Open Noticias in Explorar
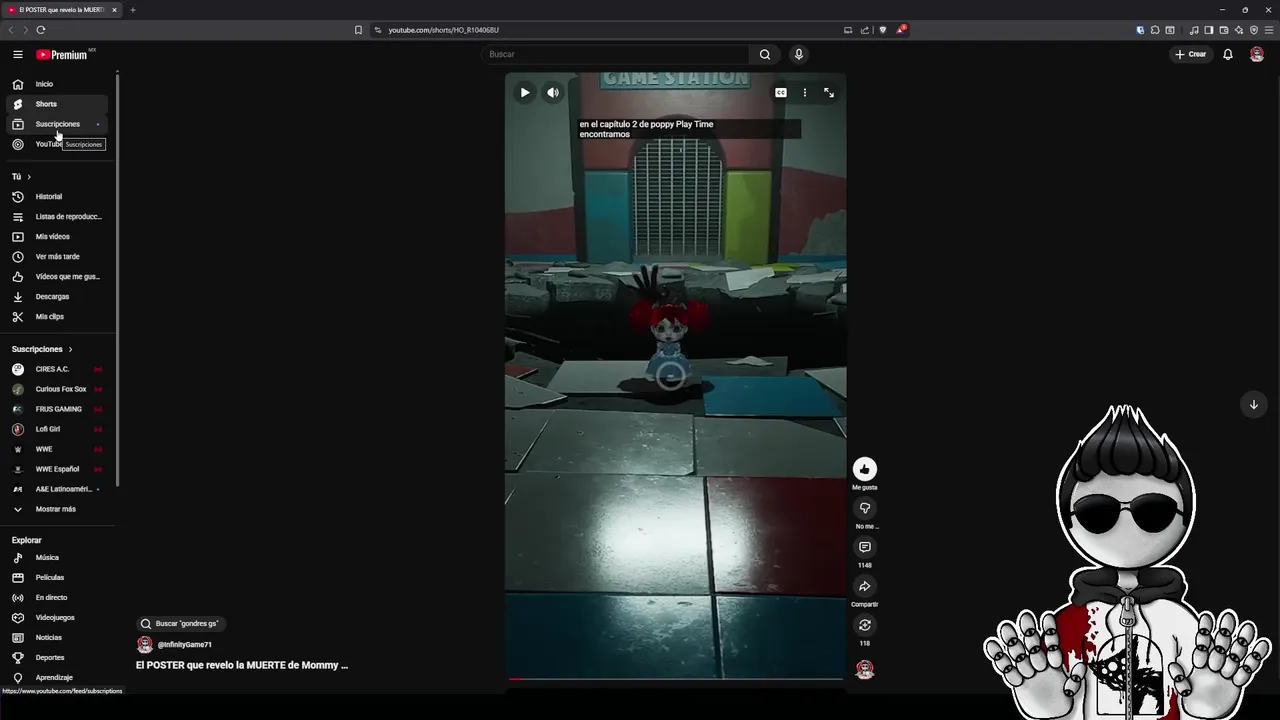This screenshot has width=1280, height=720. (x=57, y=637)
